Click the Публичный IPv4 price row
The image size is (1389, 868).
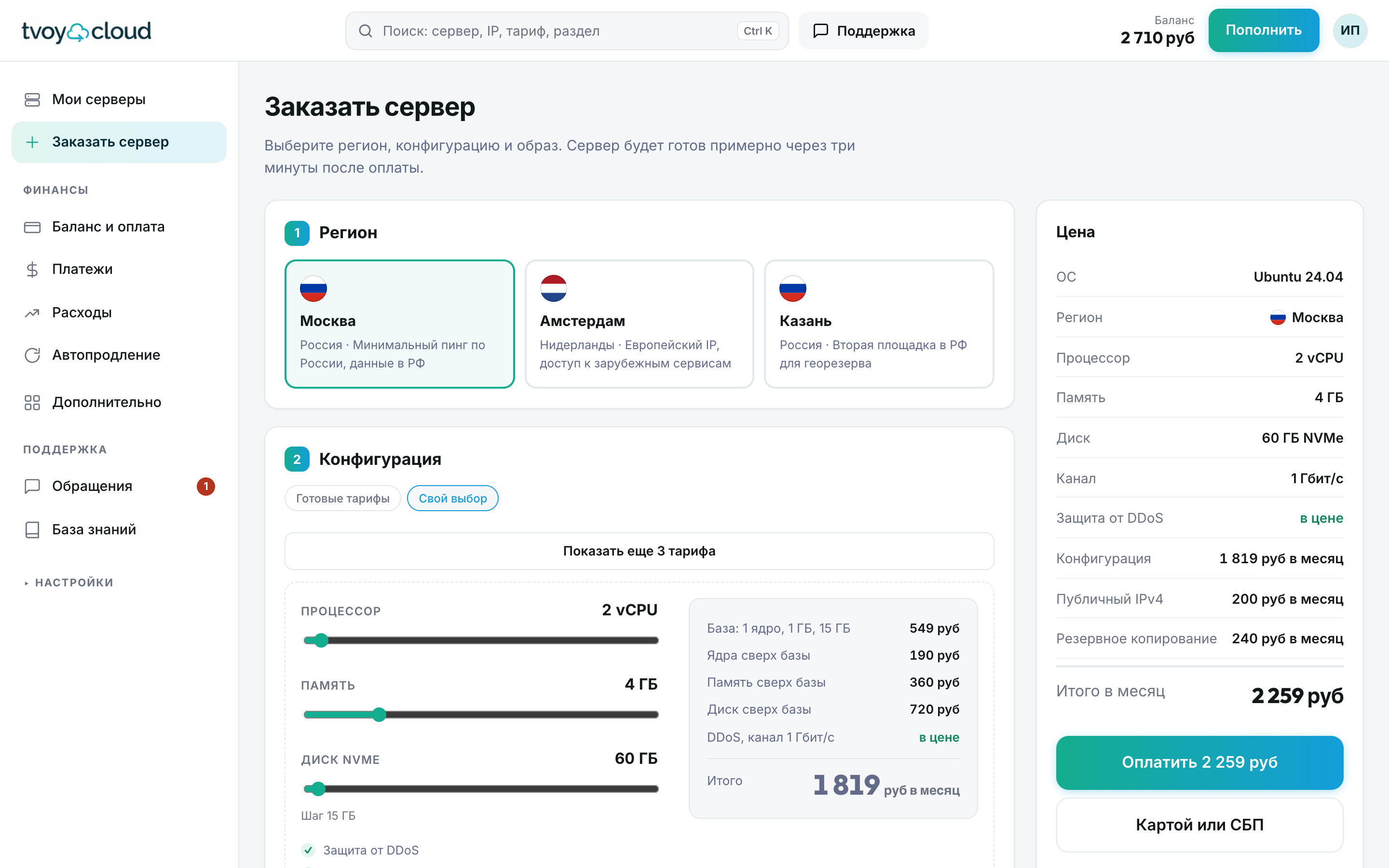1199,599
